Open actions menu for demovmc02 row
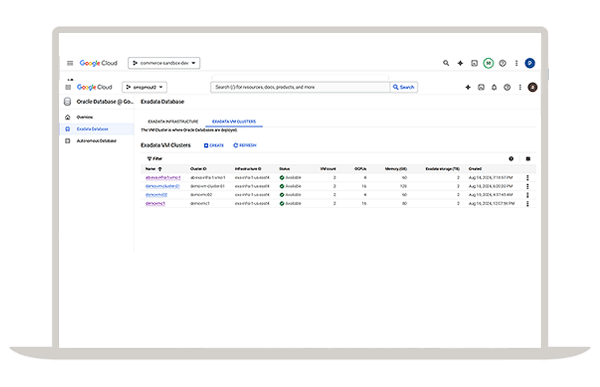Screen dimensions: 600x387 click(528, 195)
